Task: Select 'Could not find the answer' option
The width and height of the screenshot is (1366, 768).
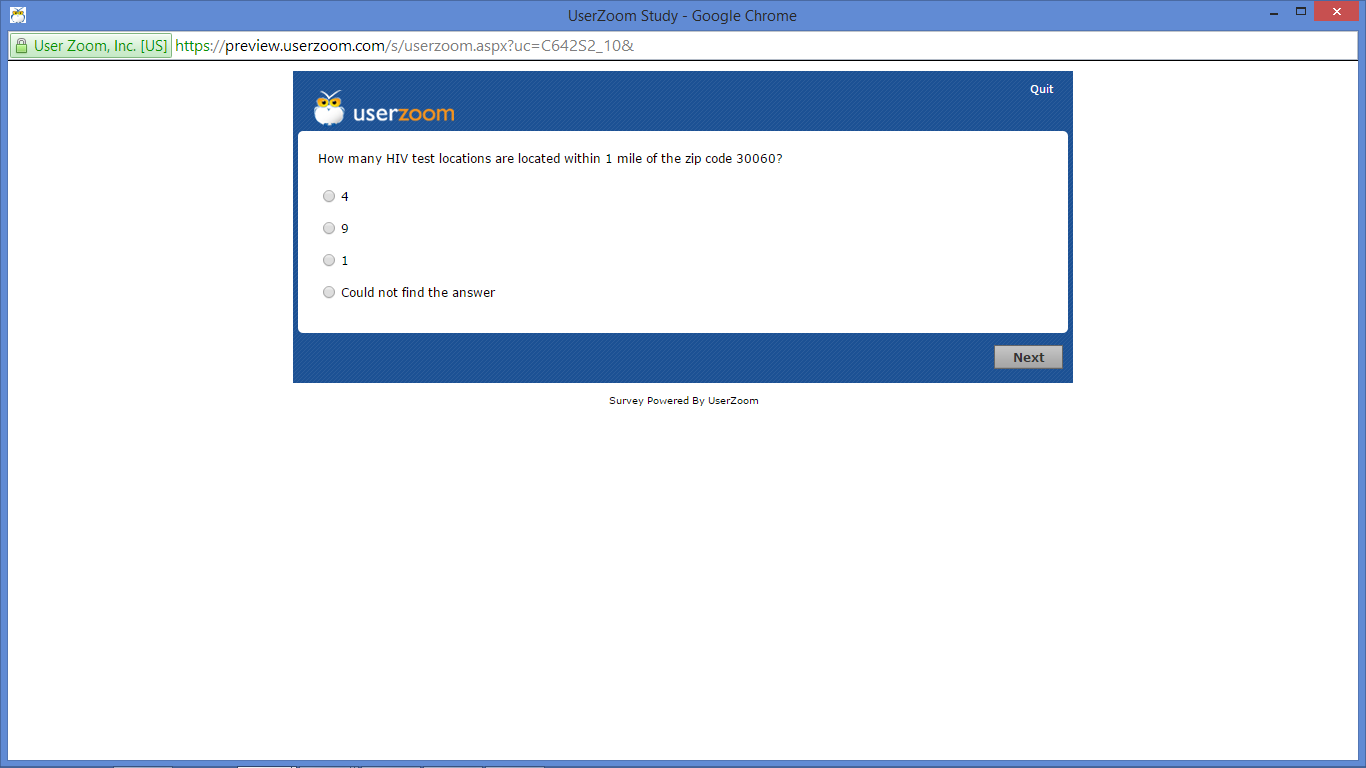Action: (x=329, y=293)
